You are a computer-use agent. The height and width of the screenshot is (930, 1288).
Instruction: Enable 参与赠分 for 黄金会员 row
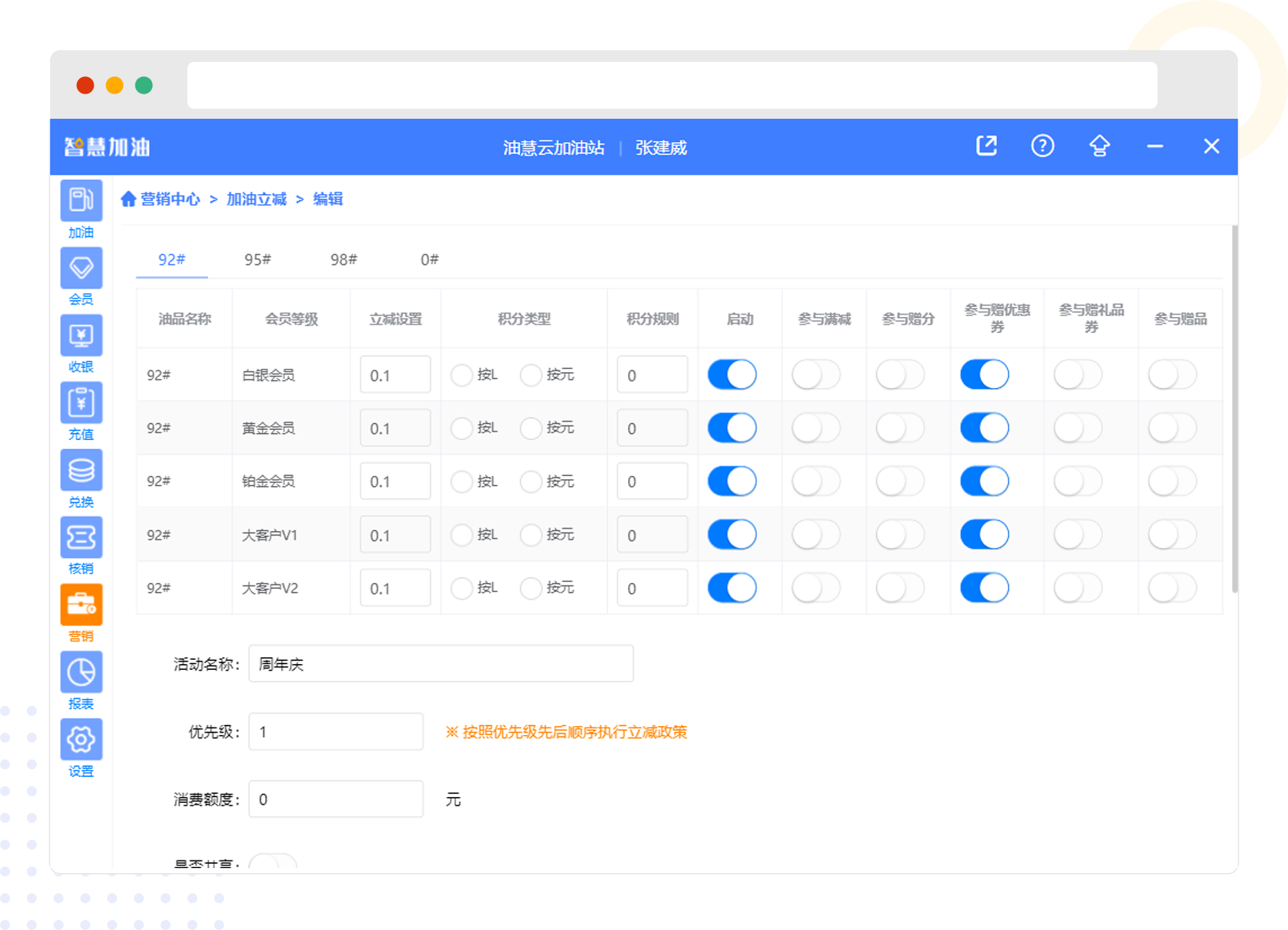coord(900,428)
